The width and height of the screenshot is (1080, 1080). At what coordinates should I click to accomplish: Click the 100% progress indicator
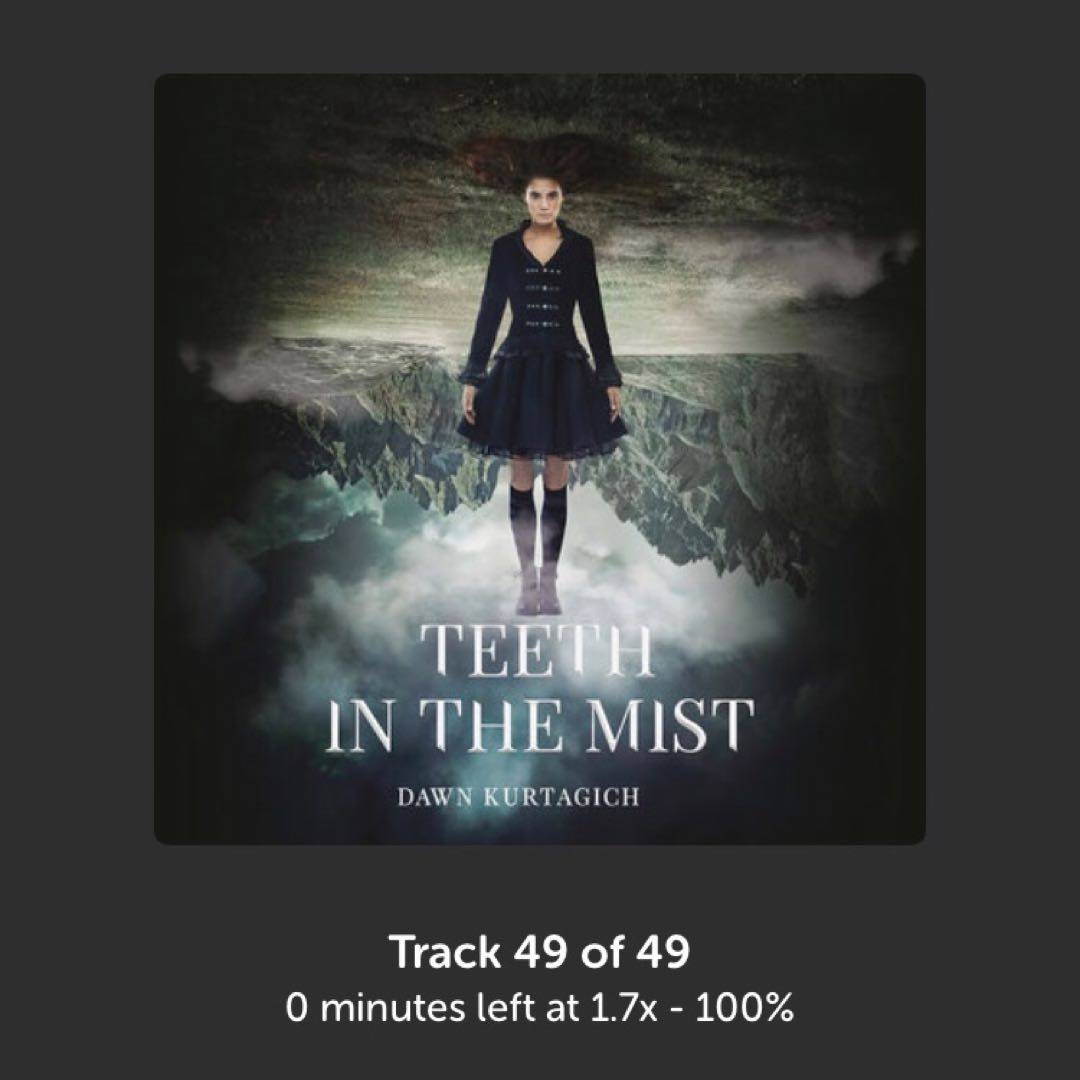744,1008
